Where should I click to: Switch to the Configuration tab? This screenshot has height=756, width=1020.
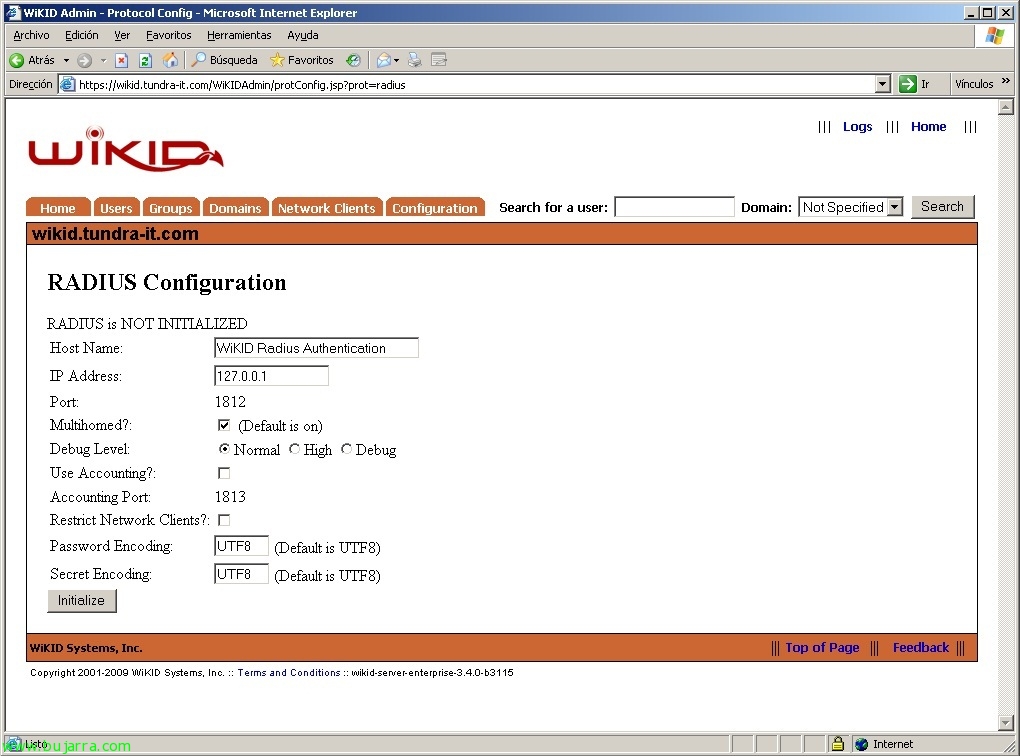pos(435,208)
